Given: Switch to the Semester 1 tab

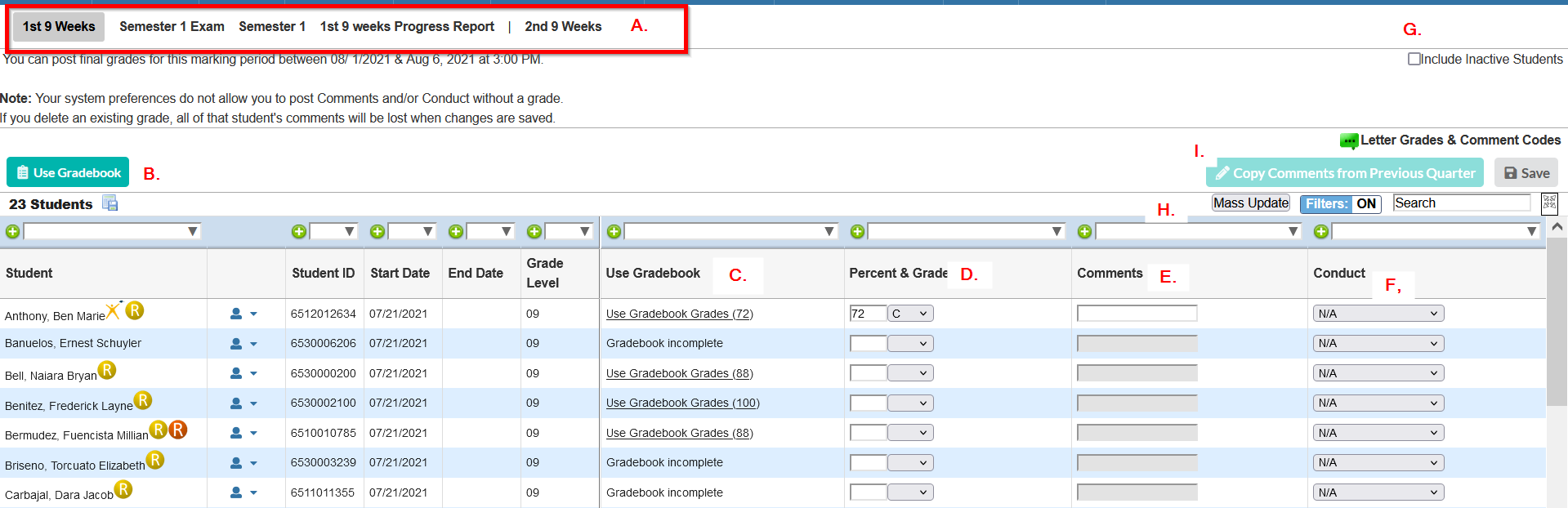Looking at the screenshot, I should pos(272,27).
